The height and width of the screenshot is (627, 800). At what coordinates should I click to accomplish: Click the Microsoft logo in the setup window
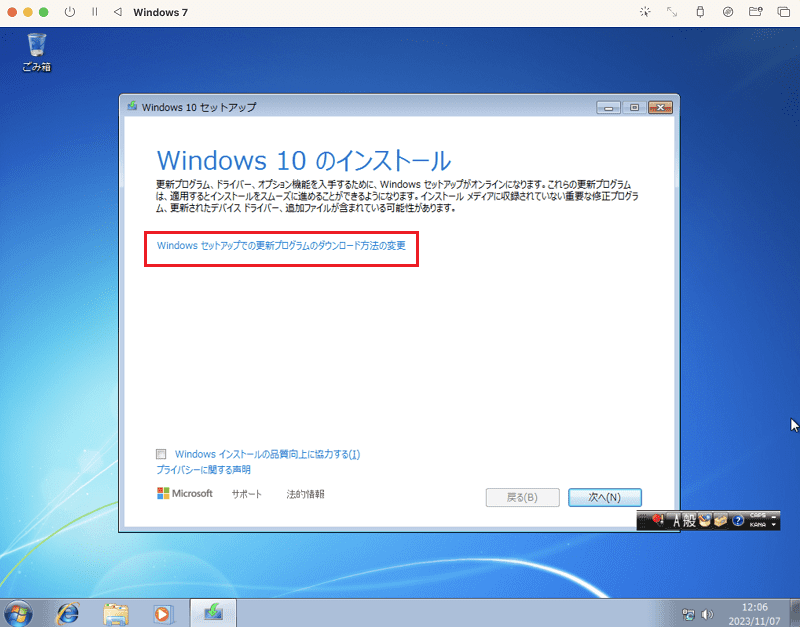[185, 493]
